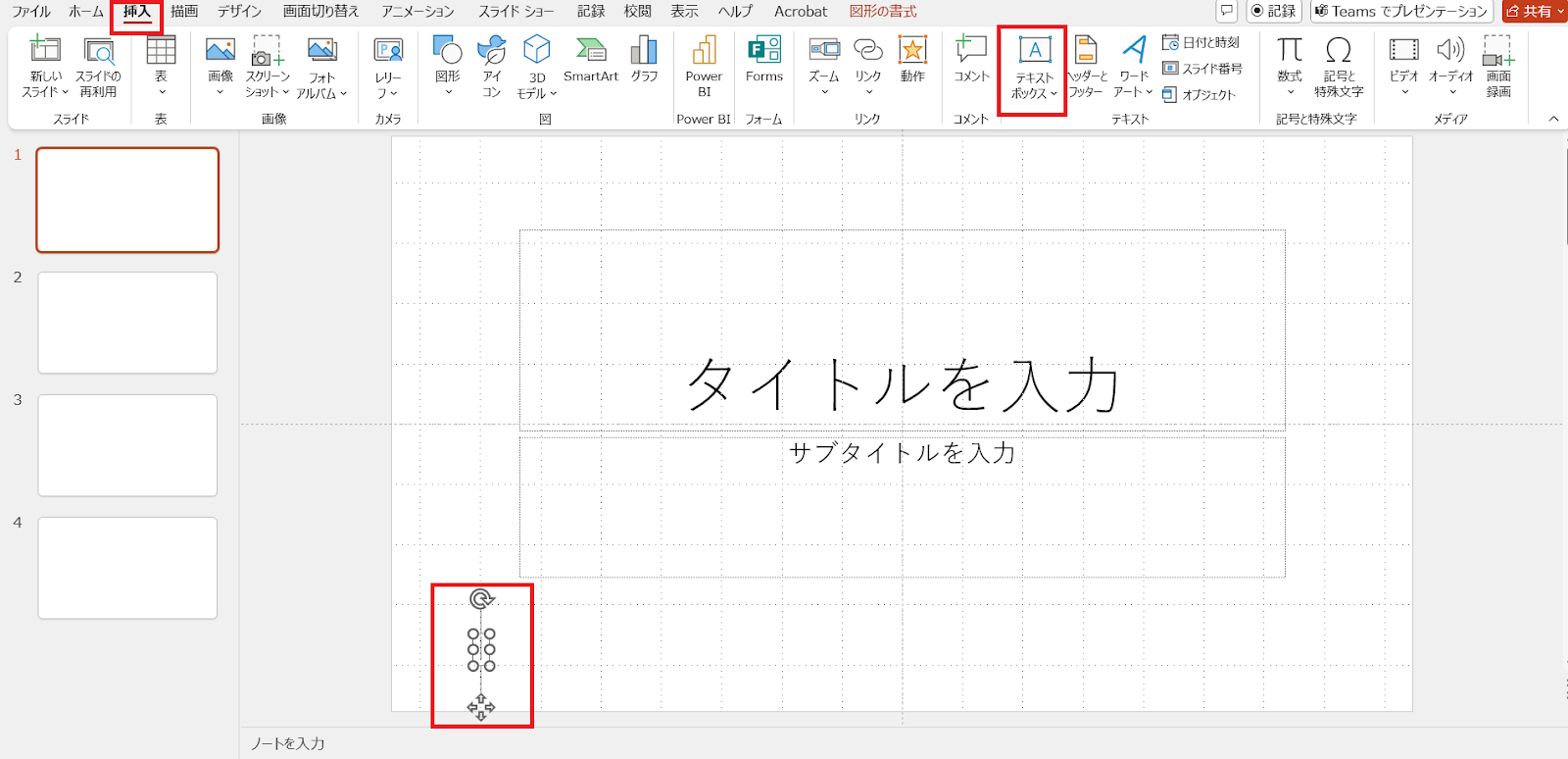Image resolution: width=1568 pixels, height=759 pixels.
Task: Insert a chart with グラフ
Action: pos(644,60)
